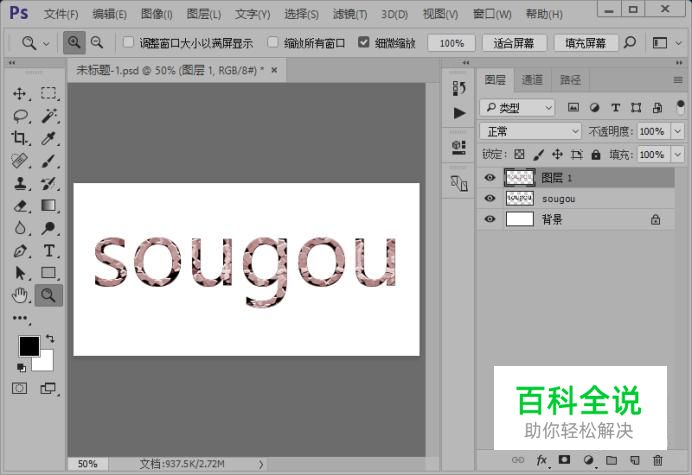Toggle lock all padlock icon
Viewport: 692px width, 475px height.
coord(596,154)
